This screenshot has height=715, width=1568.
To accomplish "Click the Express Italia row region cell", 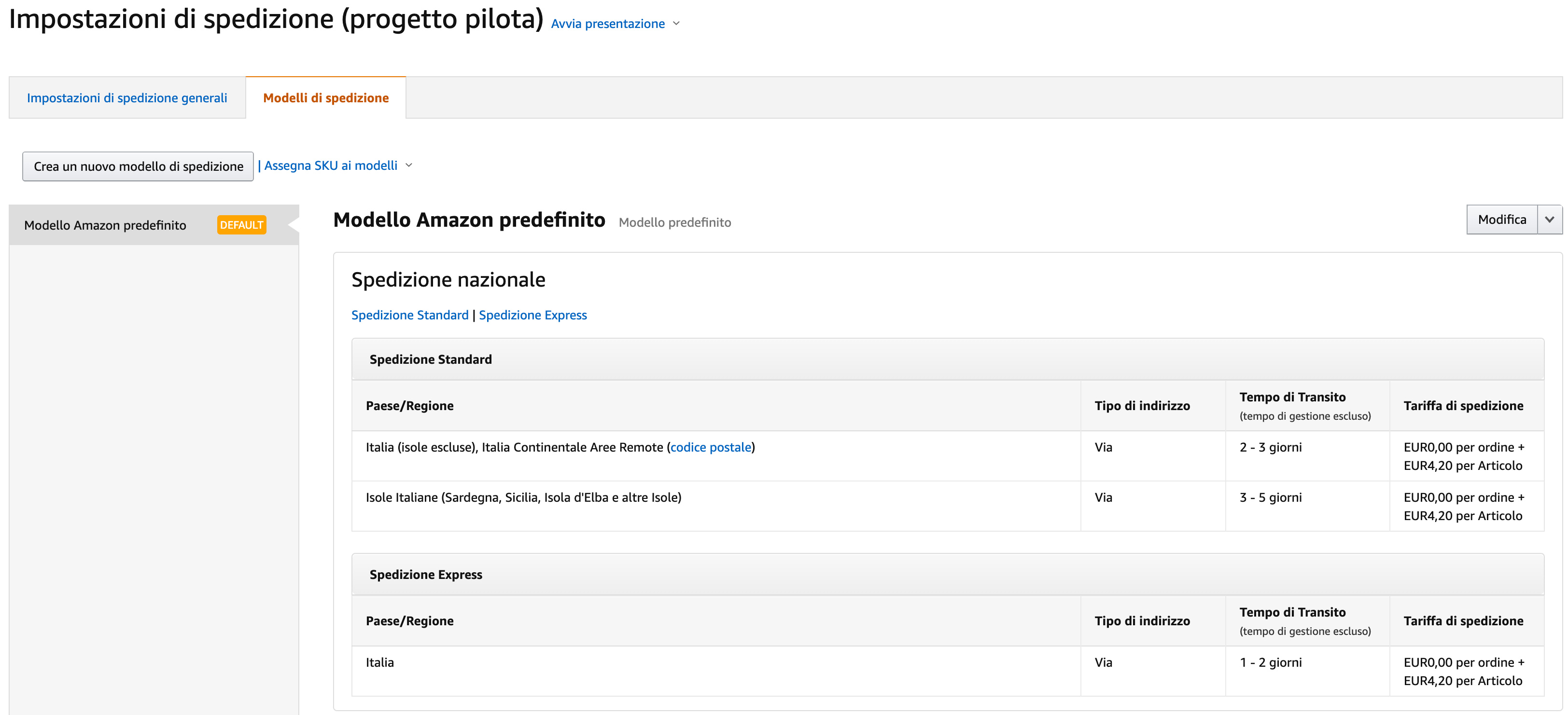I will coord(380,663).
